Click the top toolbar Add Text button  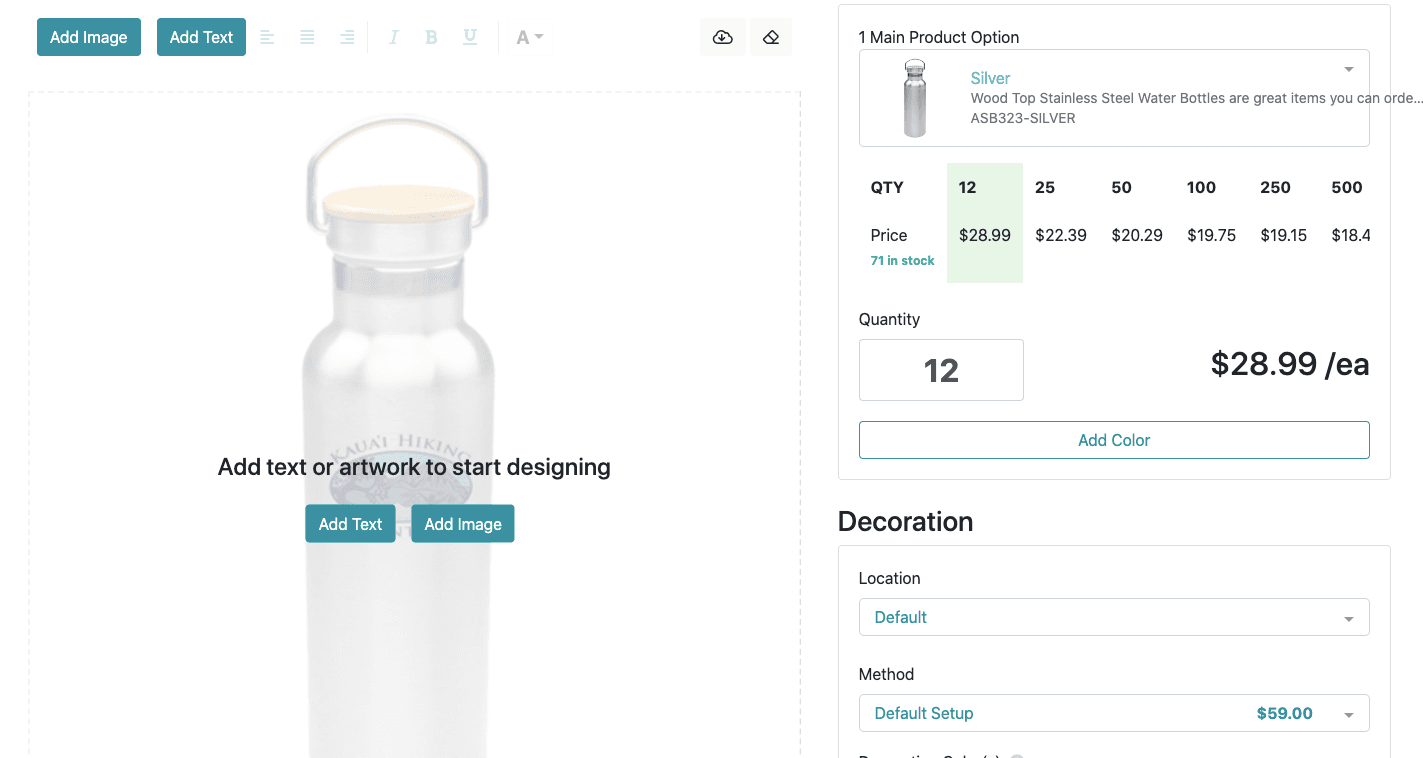point(201,37)
